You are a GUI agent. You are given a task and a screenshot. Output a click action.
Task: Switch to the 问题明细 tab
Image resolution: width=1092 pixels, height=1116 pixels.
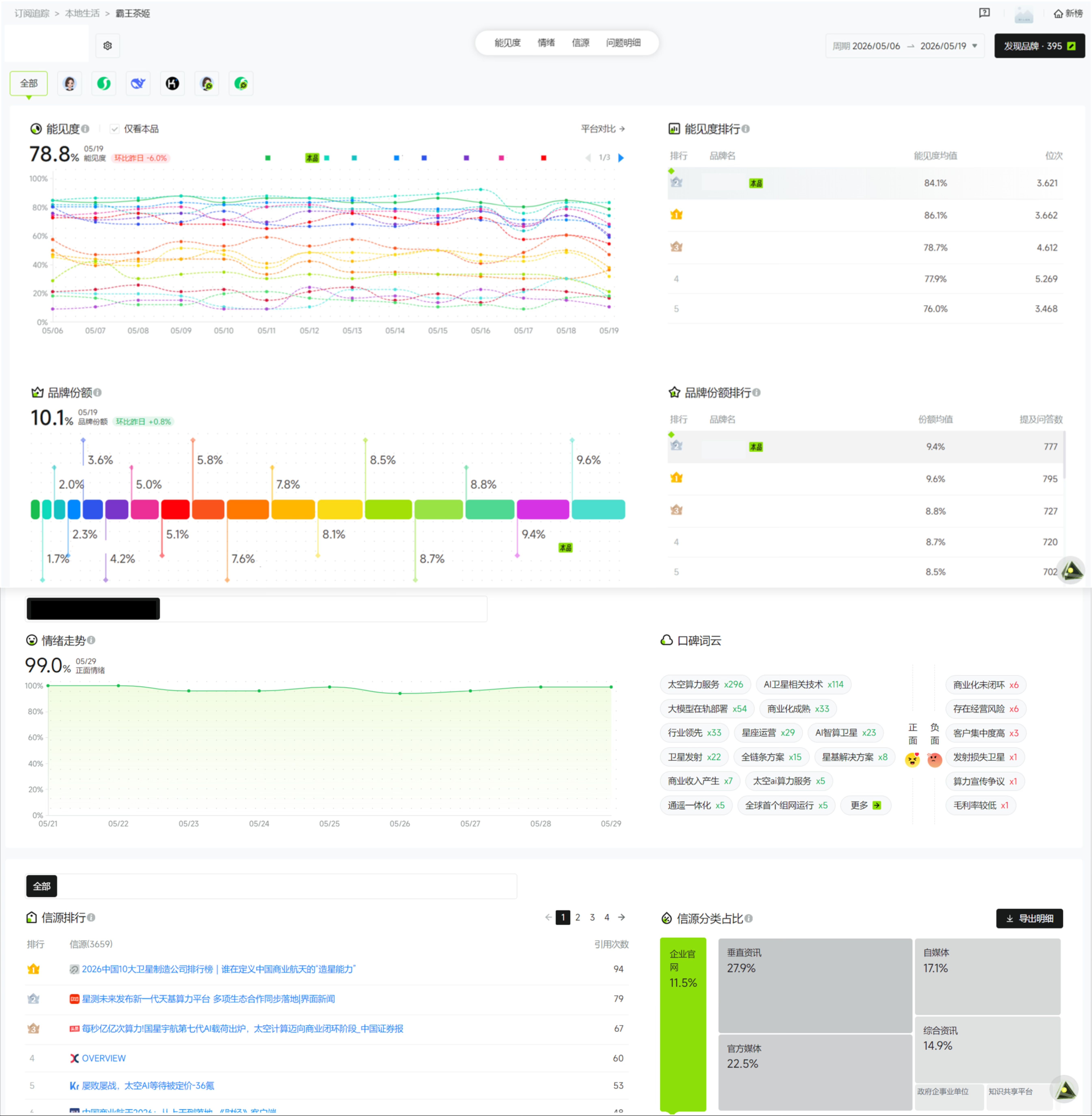623,43
